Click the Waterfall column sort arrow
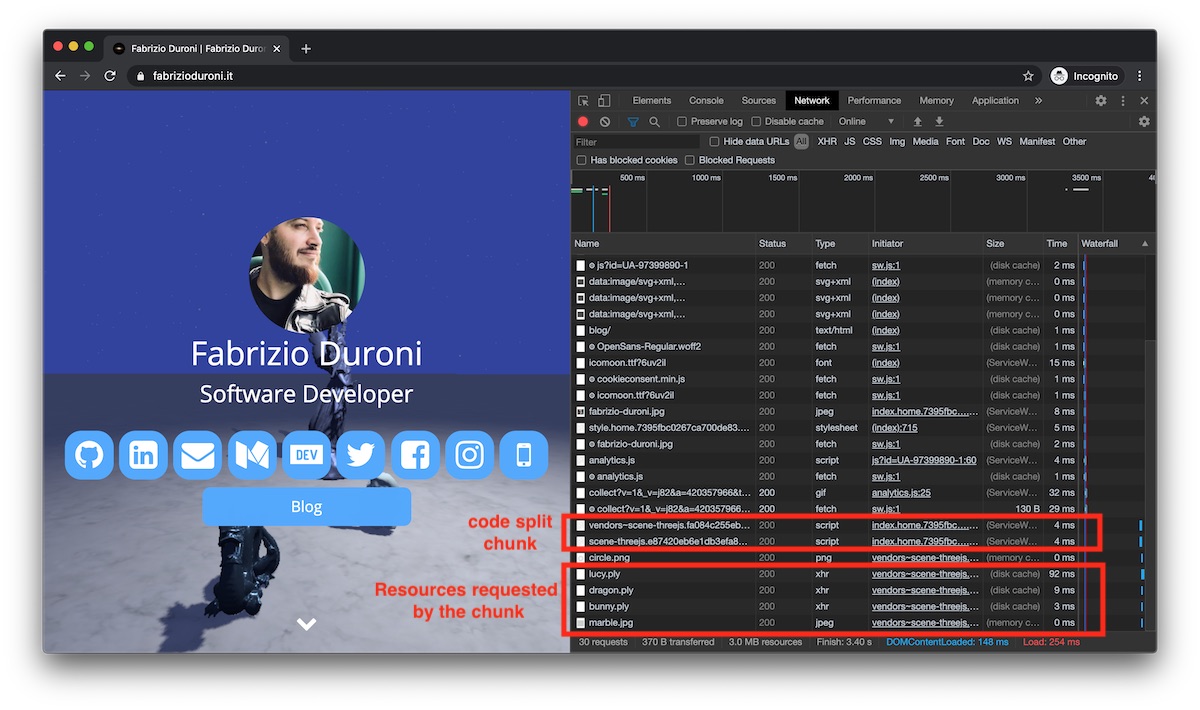Screen dimensions: 1200x710 point(1145,244)
